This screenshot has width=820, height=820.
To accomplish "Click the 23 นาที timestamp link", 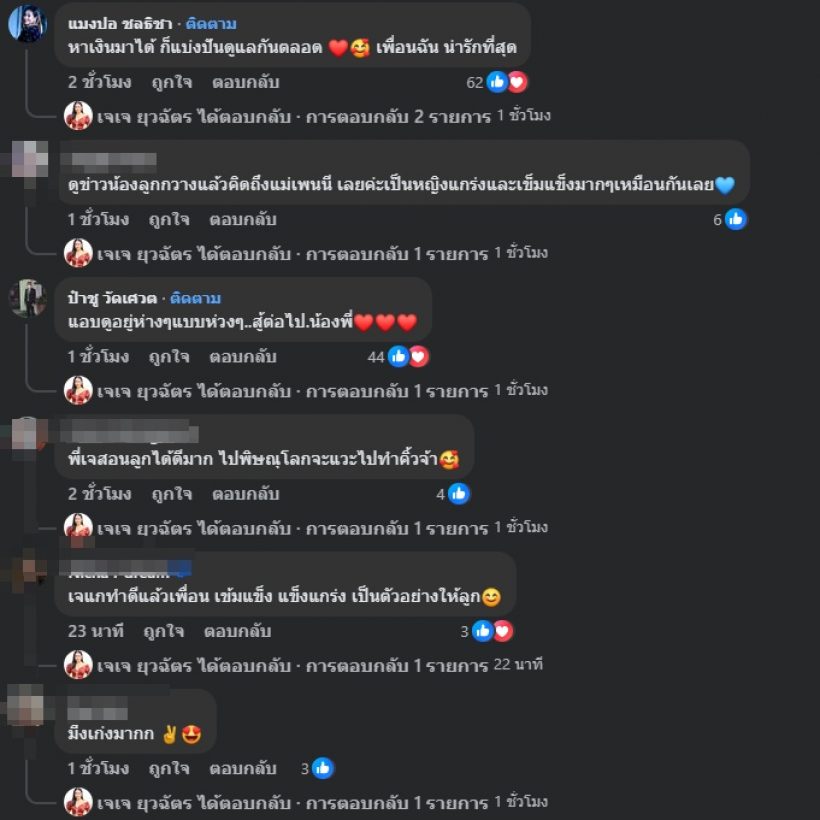I will (96, 631).
